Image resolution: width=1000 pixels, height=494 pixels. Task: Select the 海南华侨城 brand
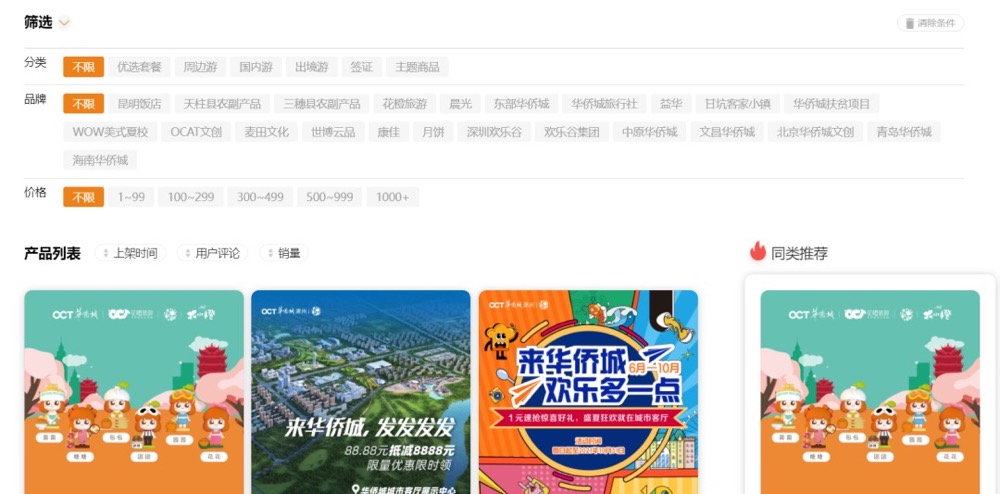[x=100, y=160]
